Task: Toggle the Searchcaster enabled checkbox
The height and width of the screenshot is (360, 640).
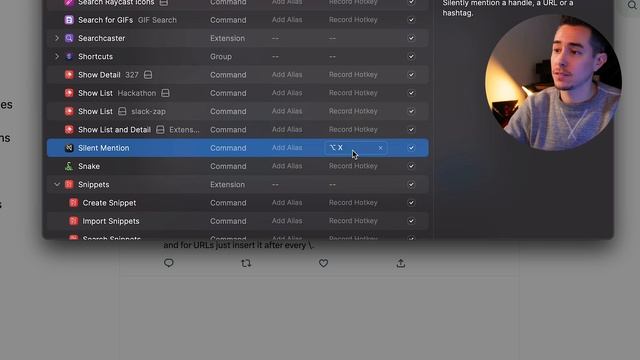Action: 411,38
